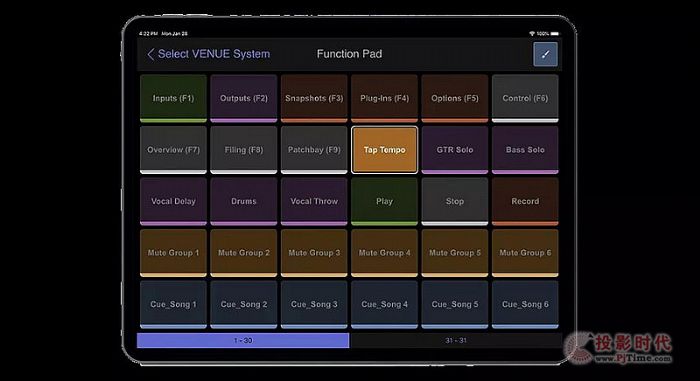Open Select VENUE System link
The height and width of the screenshot is (381, 700).
pos(214,54)
